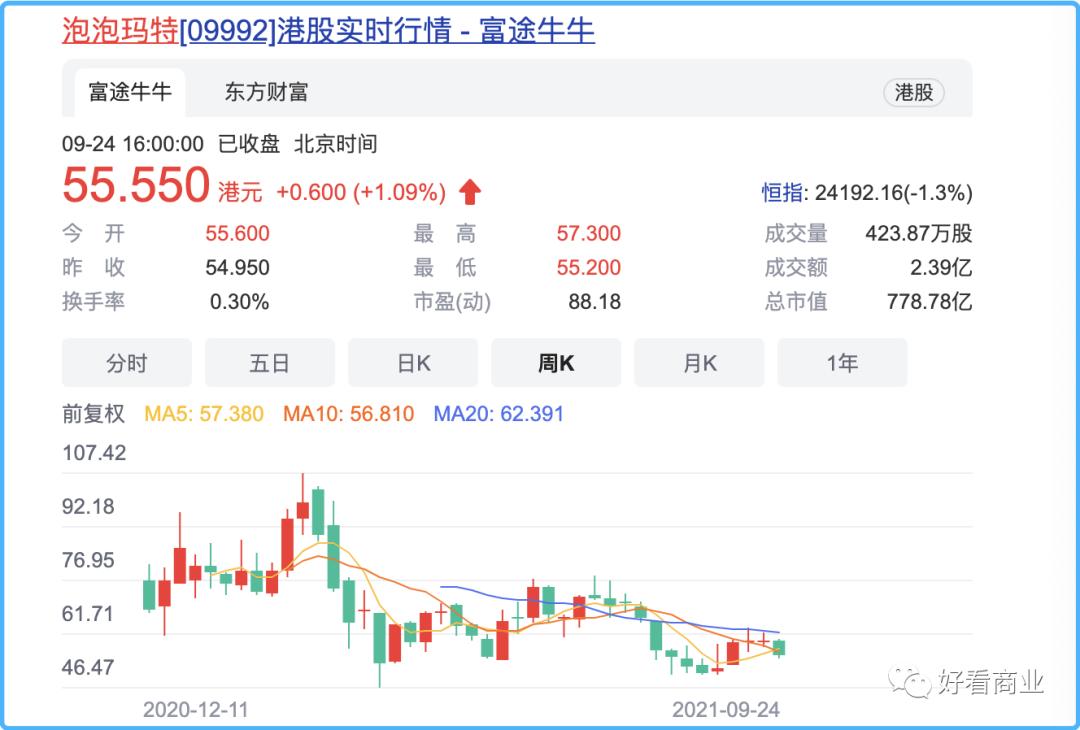Viewport: 1080px width, 730px height.
Task: Show the 分时 intraday chart
Action: coord(127,362)
